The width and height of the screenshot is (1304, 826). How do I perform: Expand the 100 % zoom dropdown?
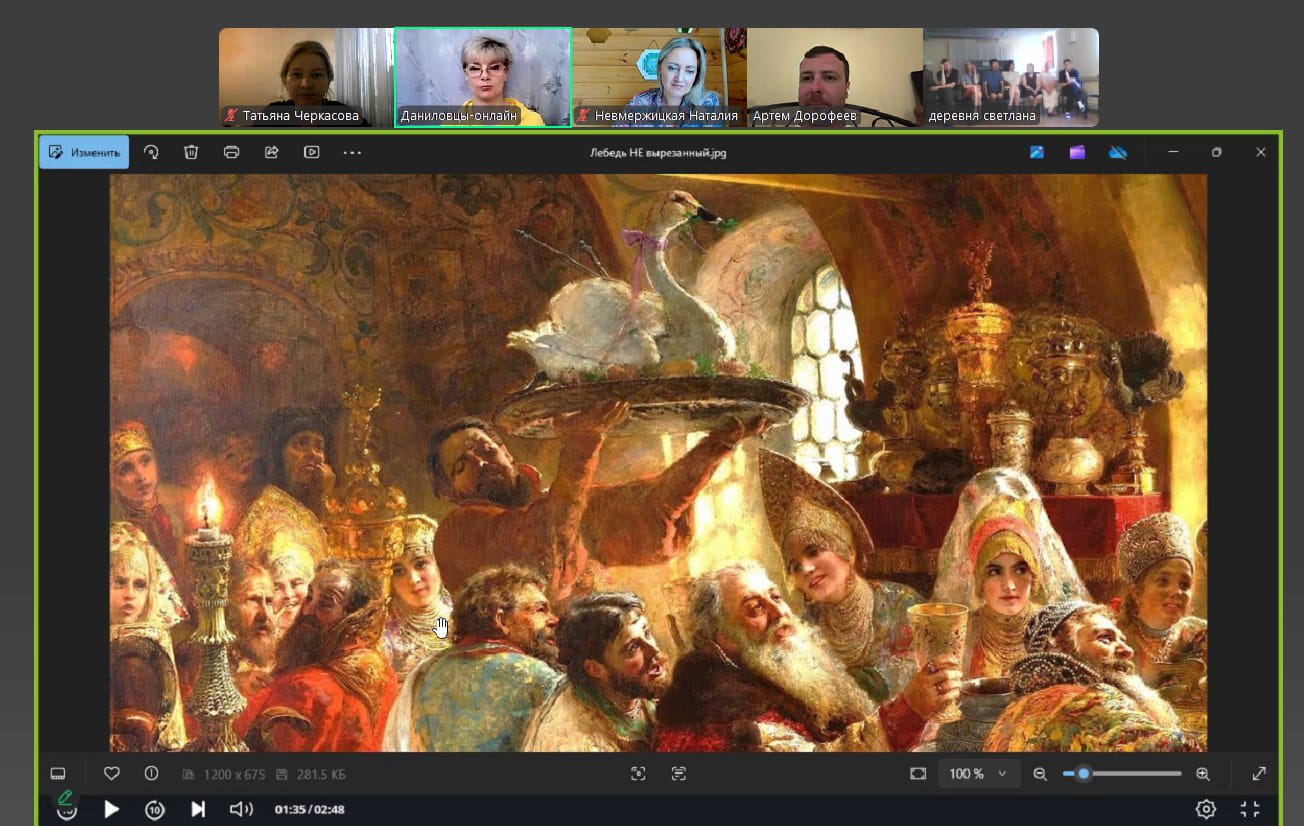tap(979, 773)
